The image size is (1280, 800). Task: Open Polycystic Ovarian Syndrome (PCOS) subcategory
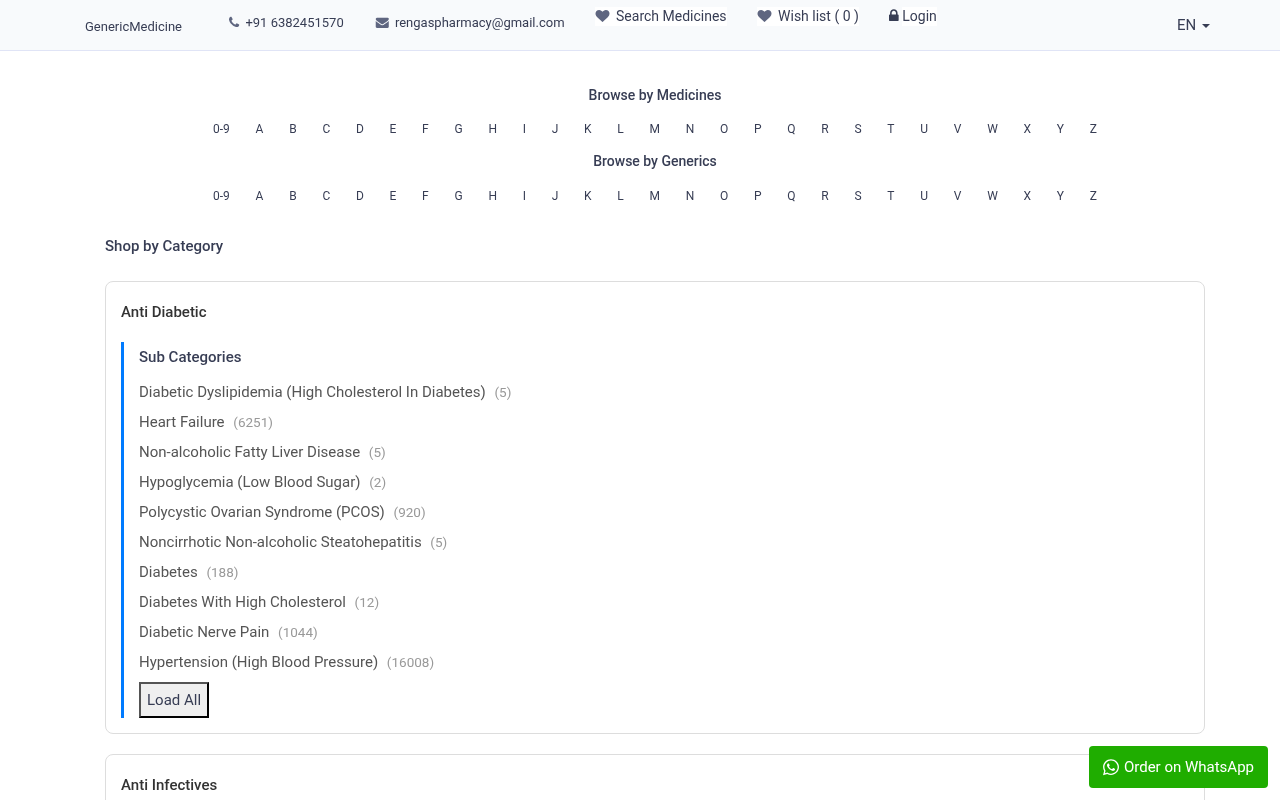[x=261, y=512]
